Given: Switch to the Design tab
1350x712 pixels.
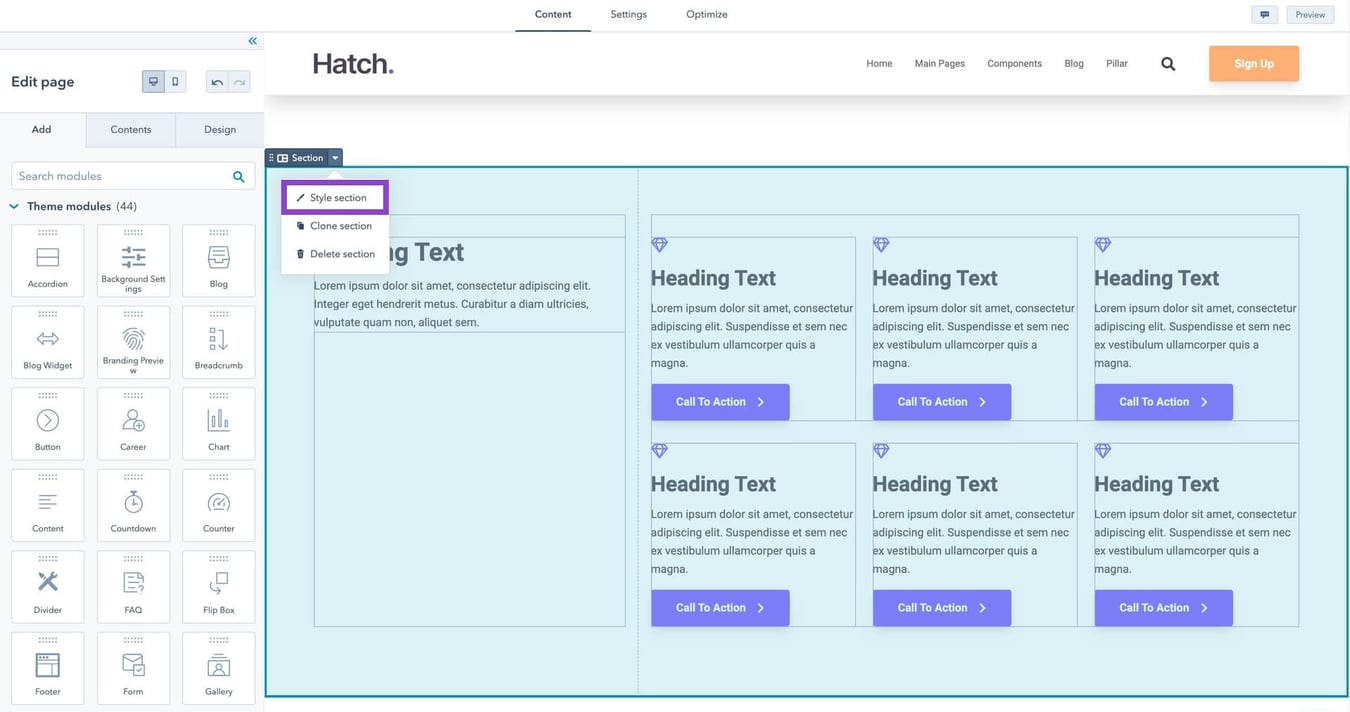Looking at the screenshot, I should point(220,127).
